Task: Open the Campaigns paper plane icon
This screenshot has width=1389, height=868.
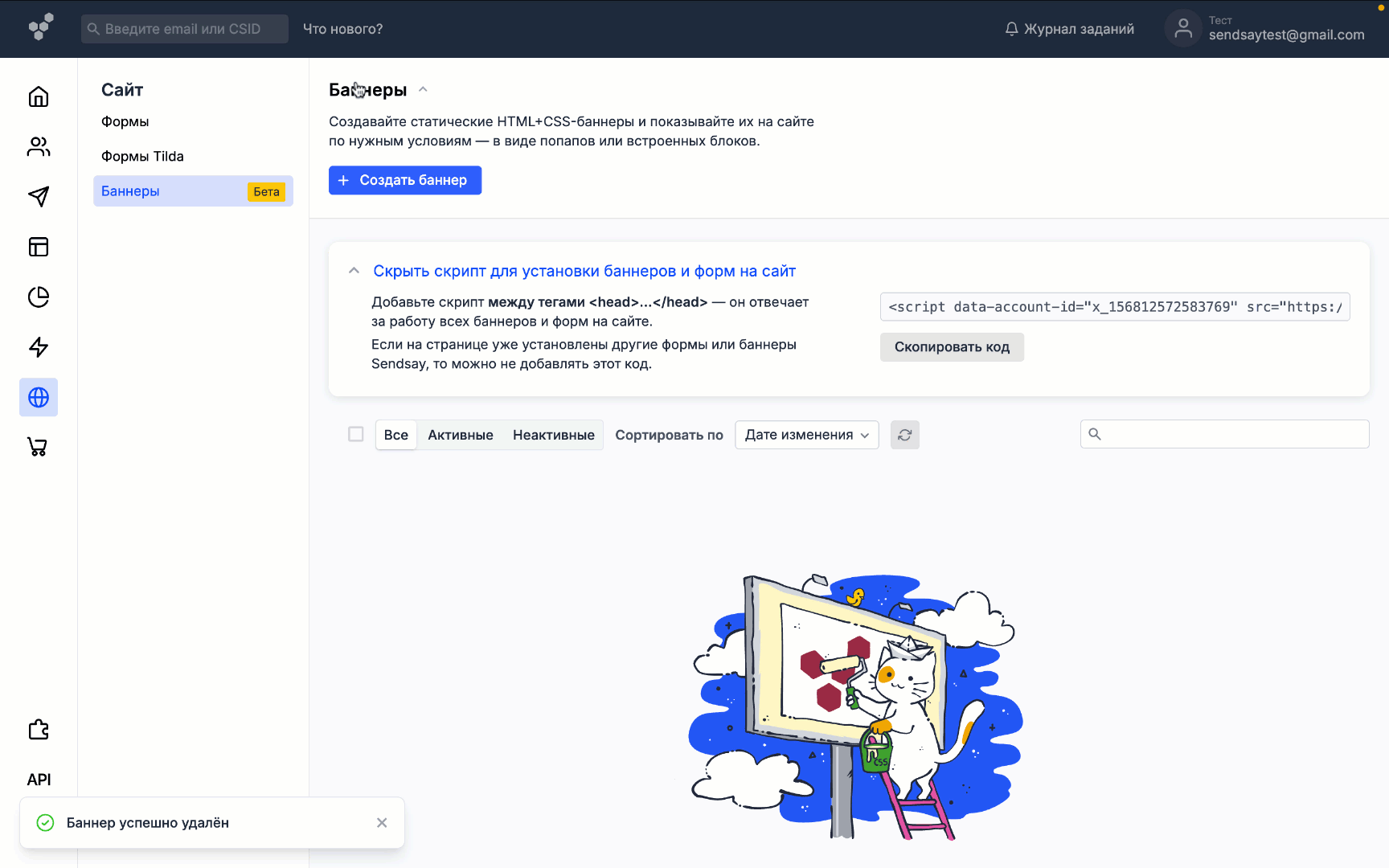Action: point(39,196)
